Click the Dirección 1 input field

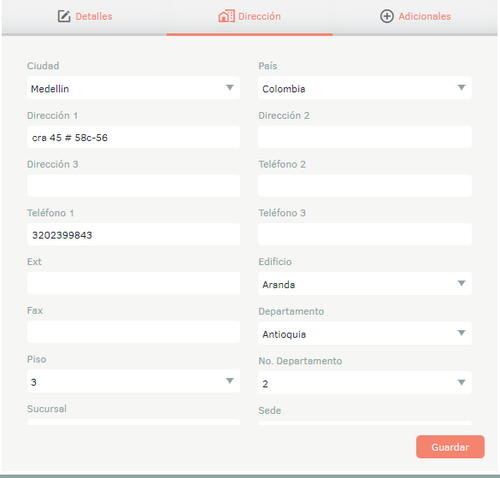pos(133,137)
